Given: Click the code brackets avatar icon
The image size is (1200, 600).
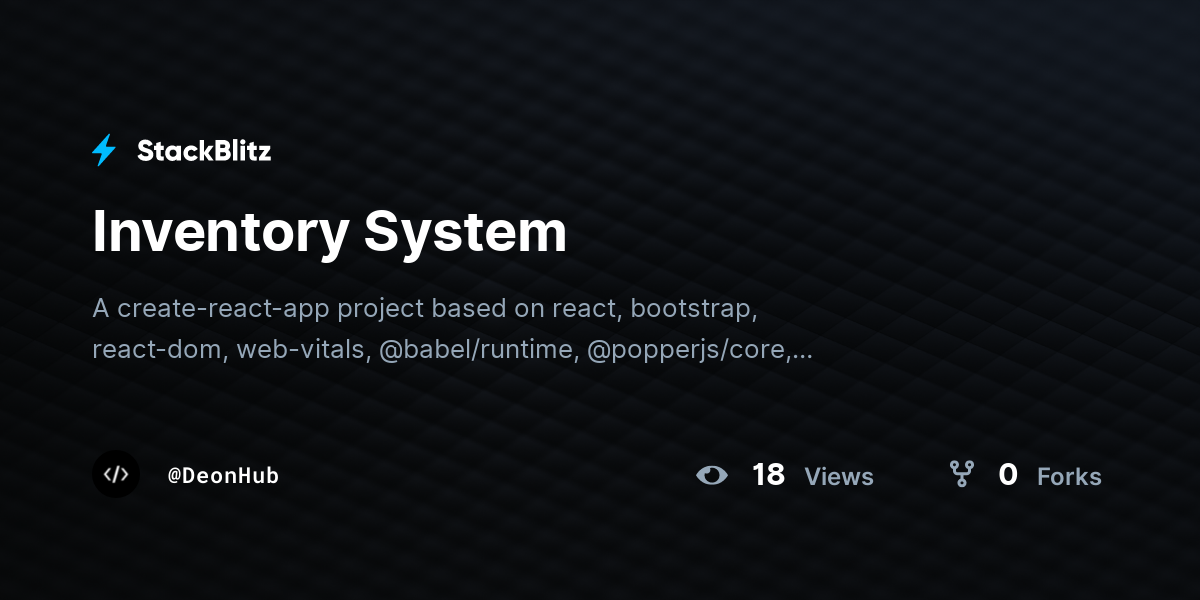Looking at the screenshot, I should pos(116,474).
